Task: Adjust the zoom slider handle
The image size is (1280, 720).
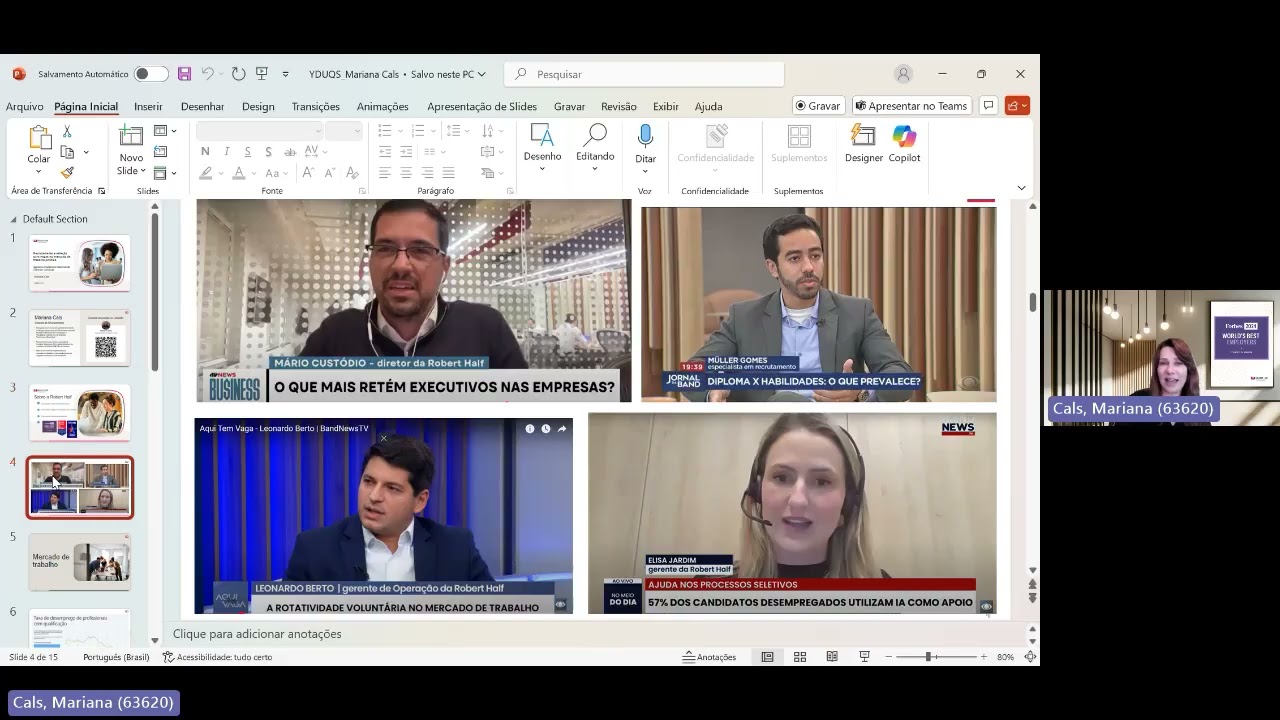Action: click(x=928, y=657)
